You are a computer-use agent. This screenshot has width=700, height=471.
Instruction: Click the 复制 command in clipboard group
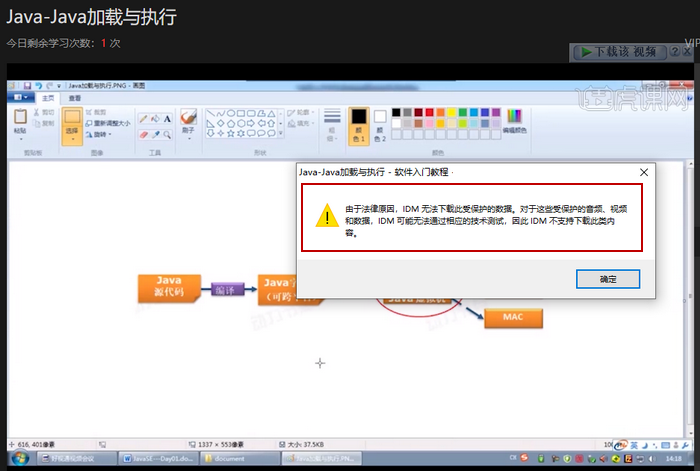coord(44,123)
